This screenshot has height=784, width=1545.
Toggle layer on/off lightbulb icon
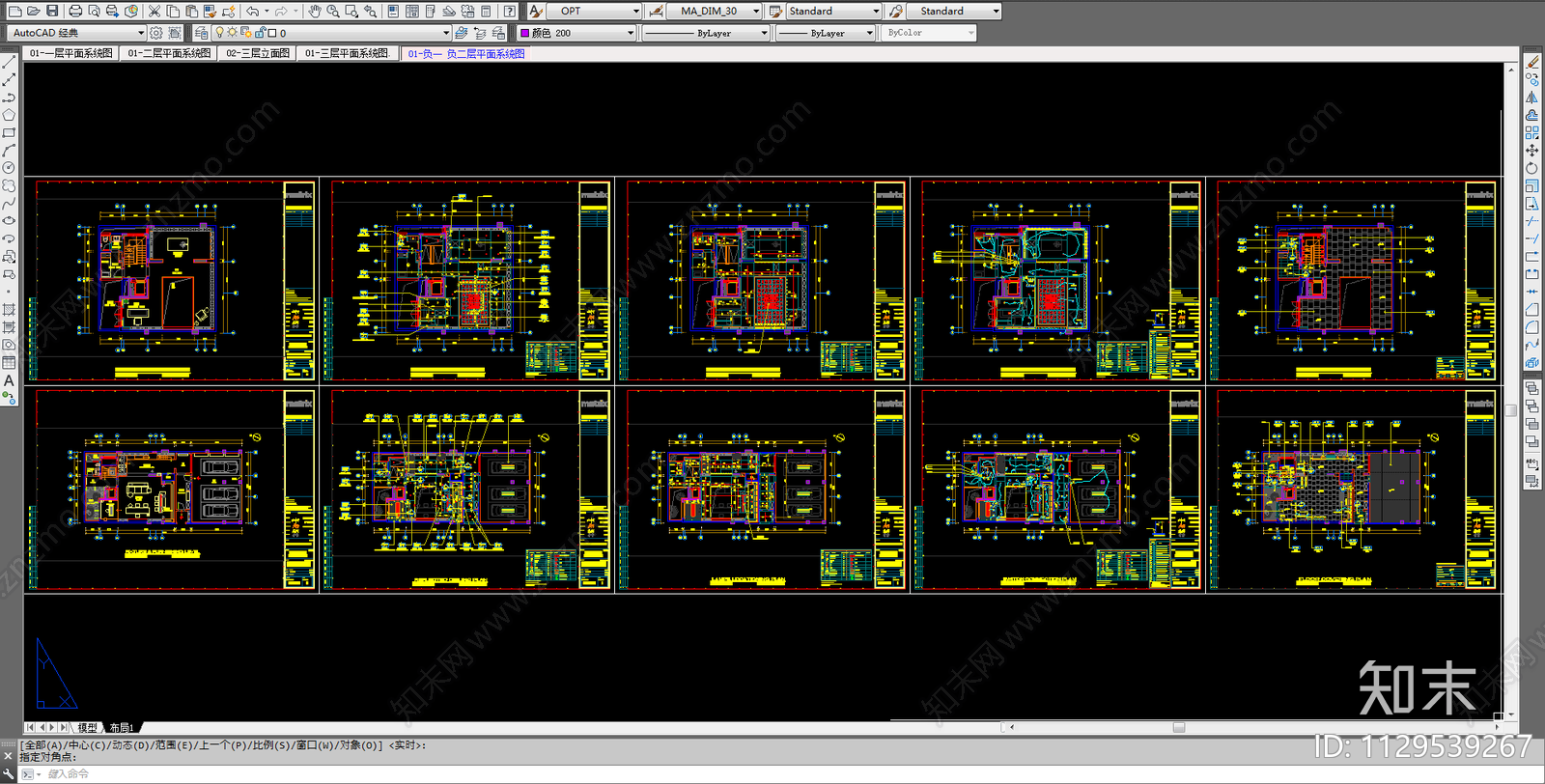click(x=220, y=33)
